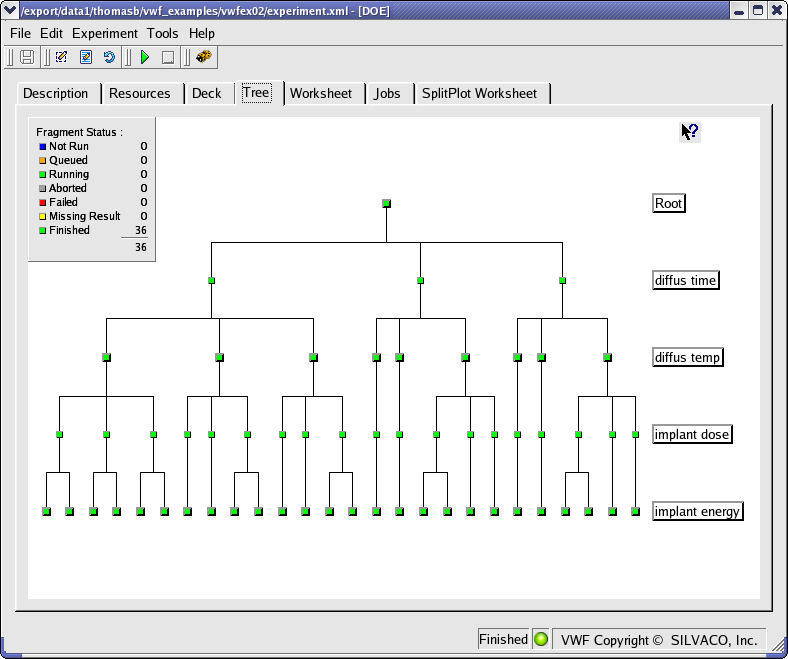Screen dimensions: 788x659
Task: Open the Help menu
Action: [x=202, y=33]
